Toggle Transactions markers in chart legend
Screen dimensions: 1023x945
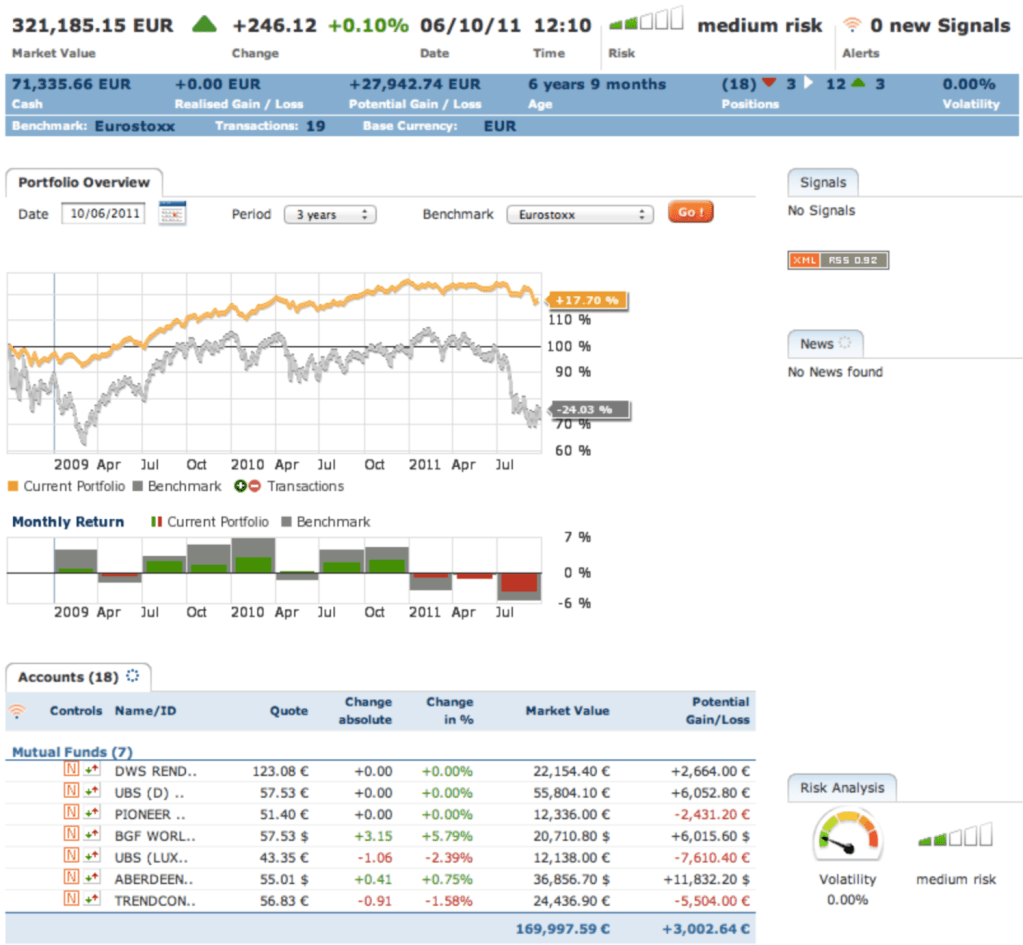coord(290,486)
